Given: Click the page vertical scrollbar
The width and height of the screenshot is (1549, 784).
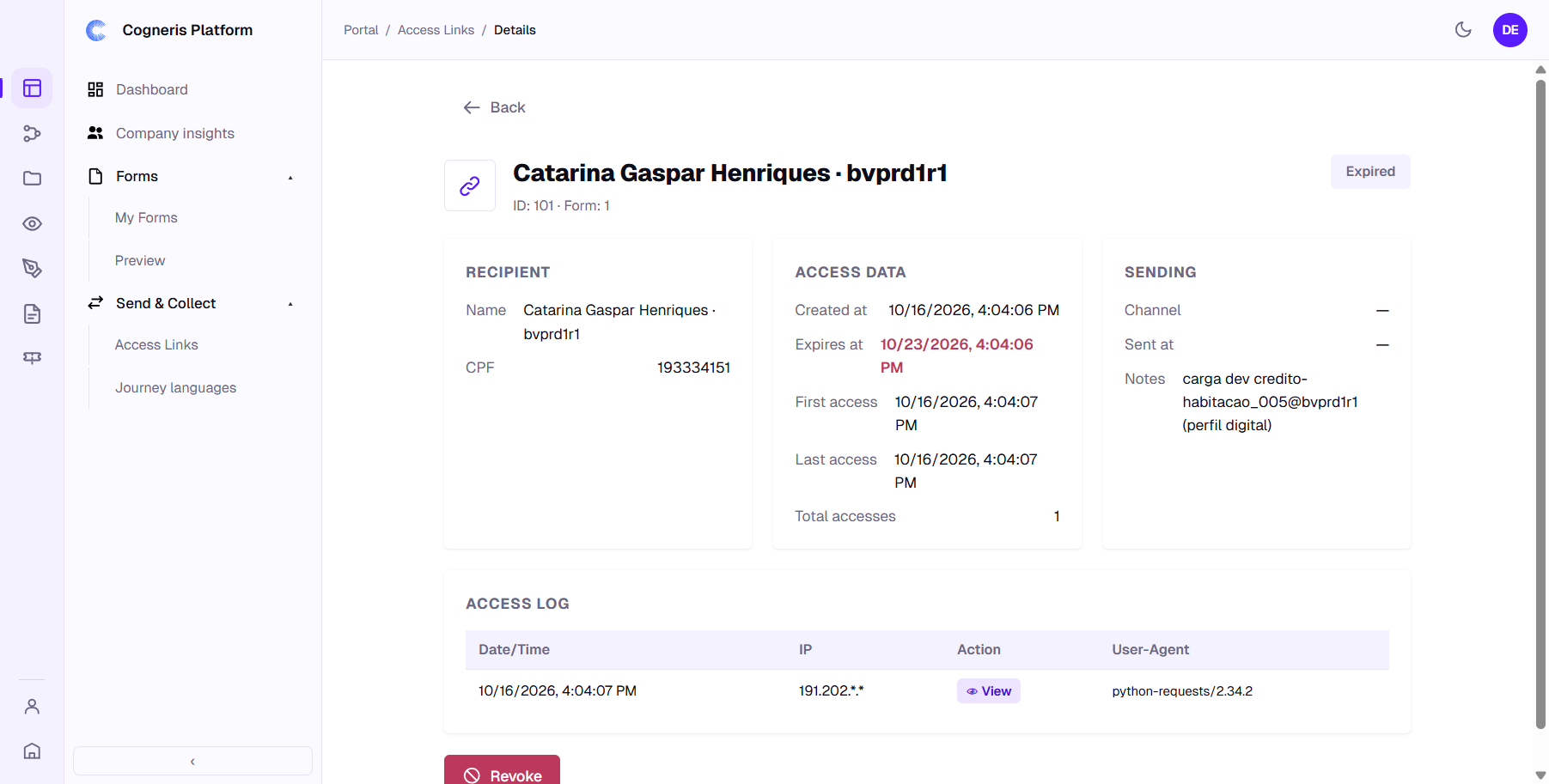Looking at the screenshot, I should (1540, 404).
